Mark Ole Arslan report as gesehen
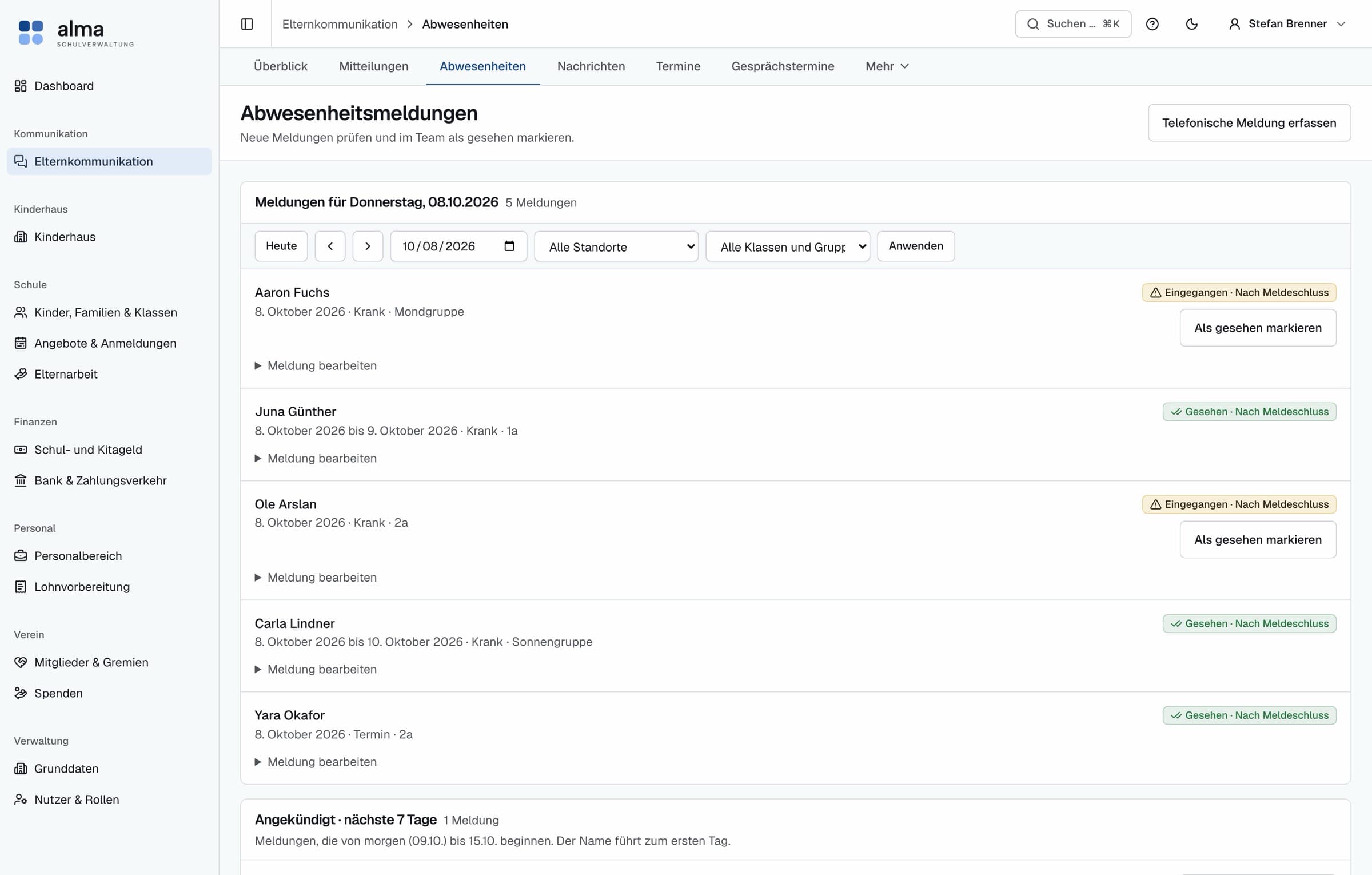 coord(1258,539)
